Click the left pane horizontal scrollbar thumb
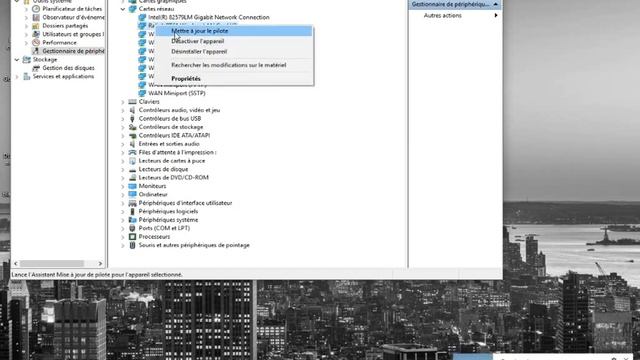This screenshot has width=640, height=360. click(x=52, y=264)
